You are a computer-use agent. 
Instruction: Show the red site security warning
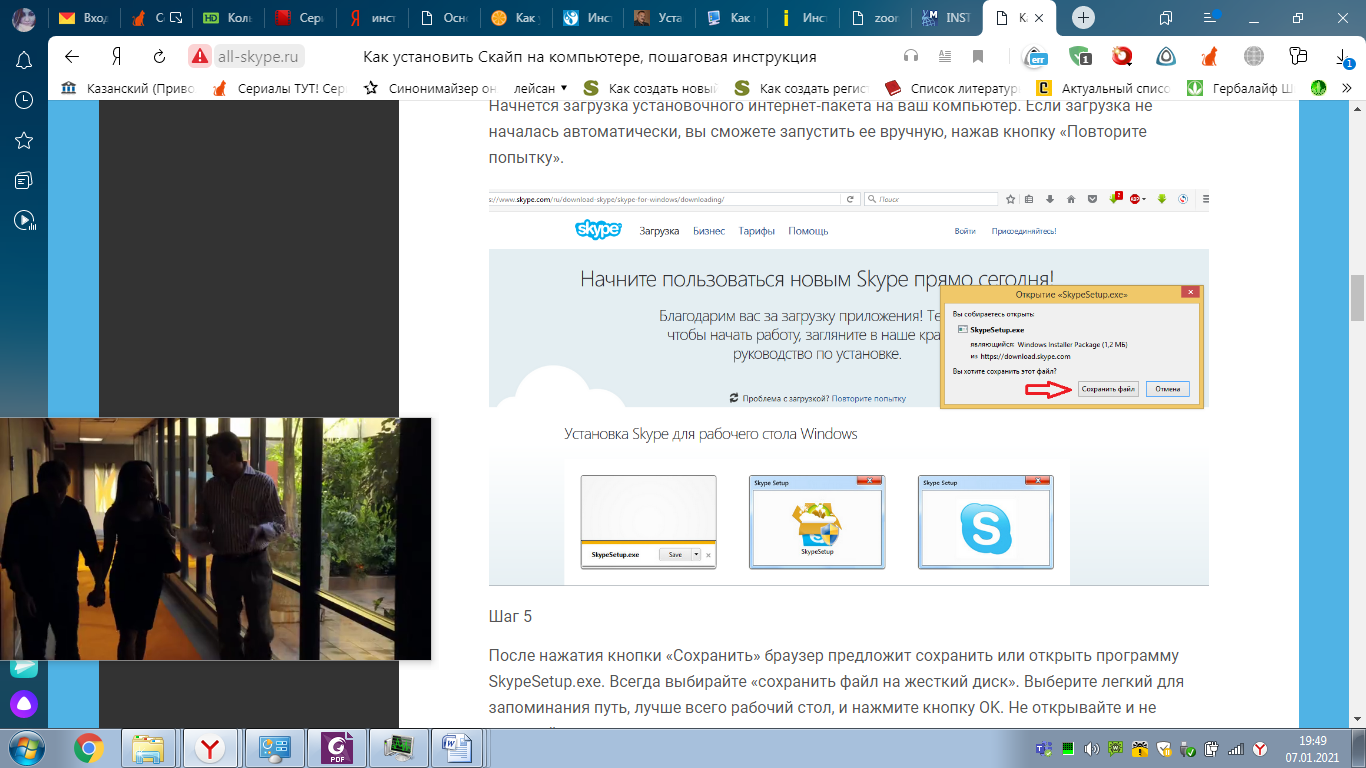point(200,56)
